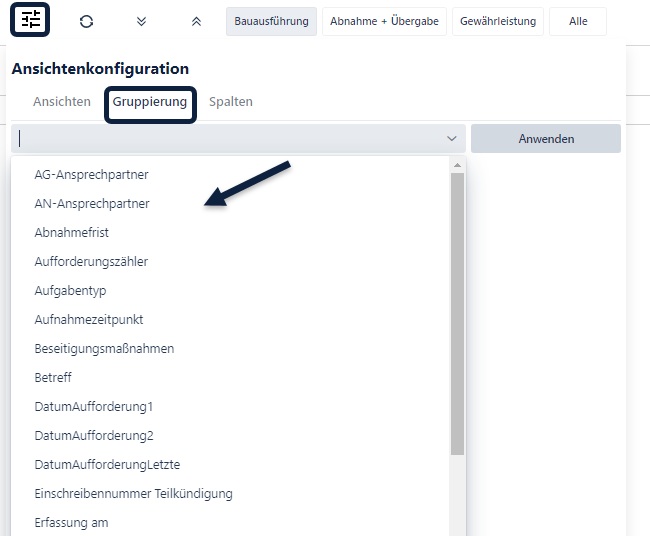Collapse all with double chevron up icon
Screen dimensions: 650x536
click(196, 21)
